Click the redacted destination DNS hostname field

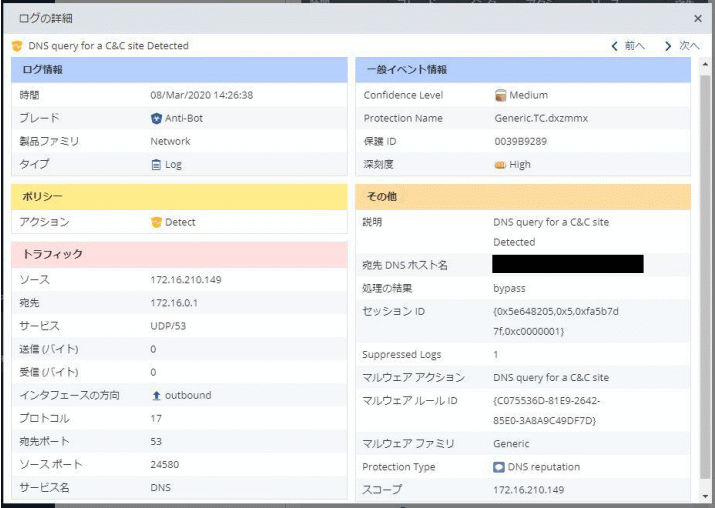567,265
